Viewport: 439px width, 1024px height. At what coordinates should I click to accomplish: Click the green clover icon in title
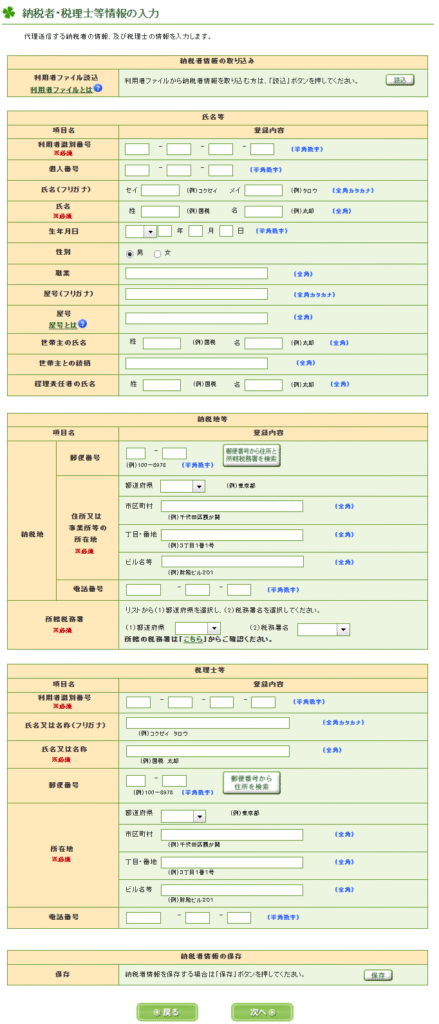[8, 12]
